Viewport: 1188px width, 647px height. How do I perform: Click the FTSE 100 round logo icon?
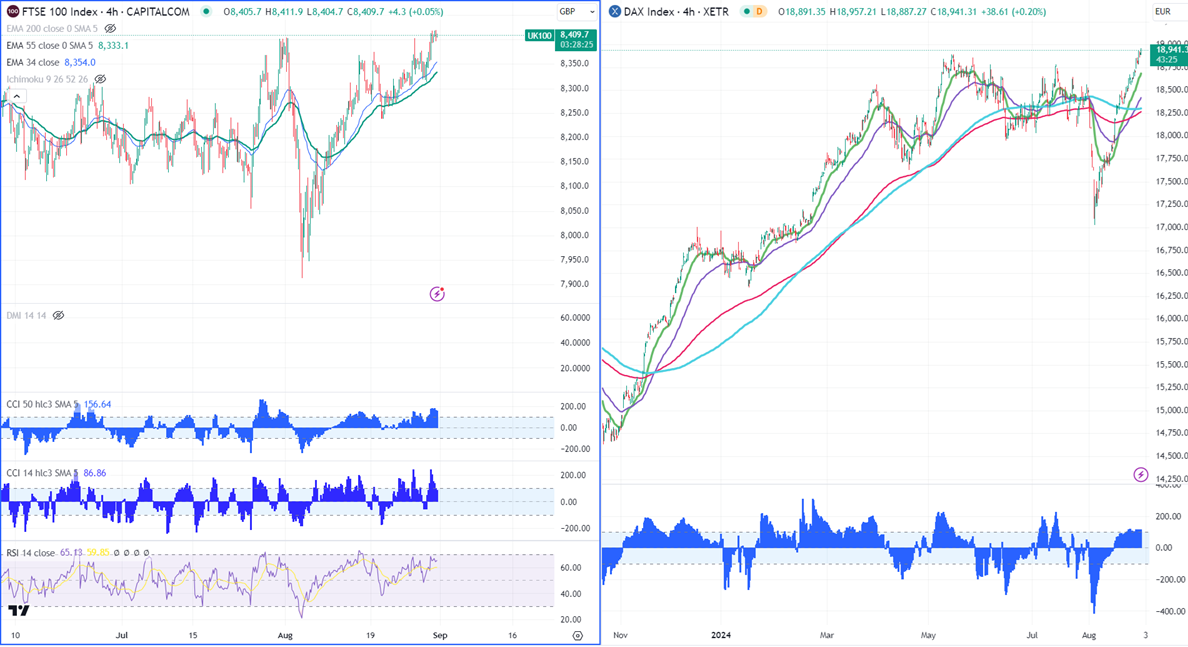(x=12, y=11)
